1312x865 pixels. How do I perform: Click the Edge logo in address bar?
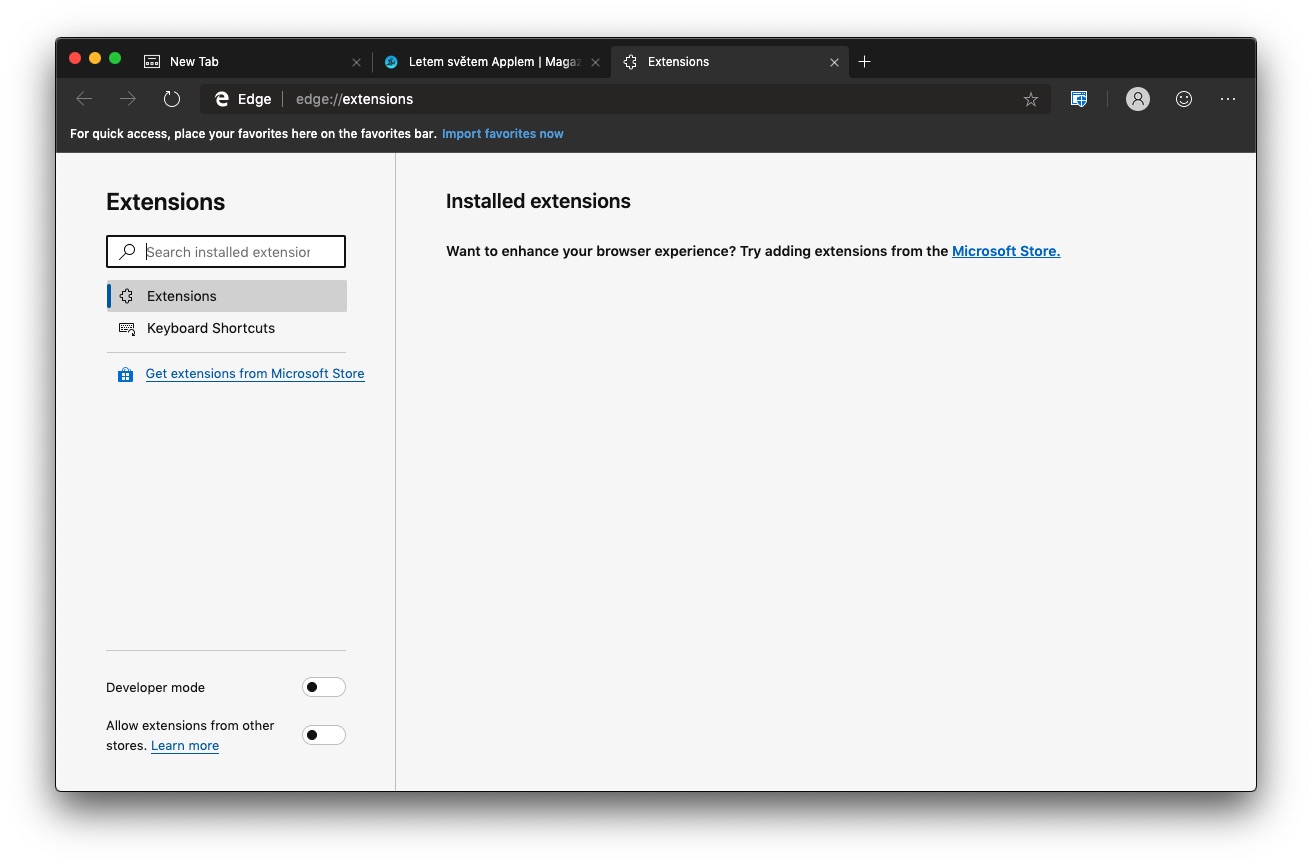[x=222, y=99]
